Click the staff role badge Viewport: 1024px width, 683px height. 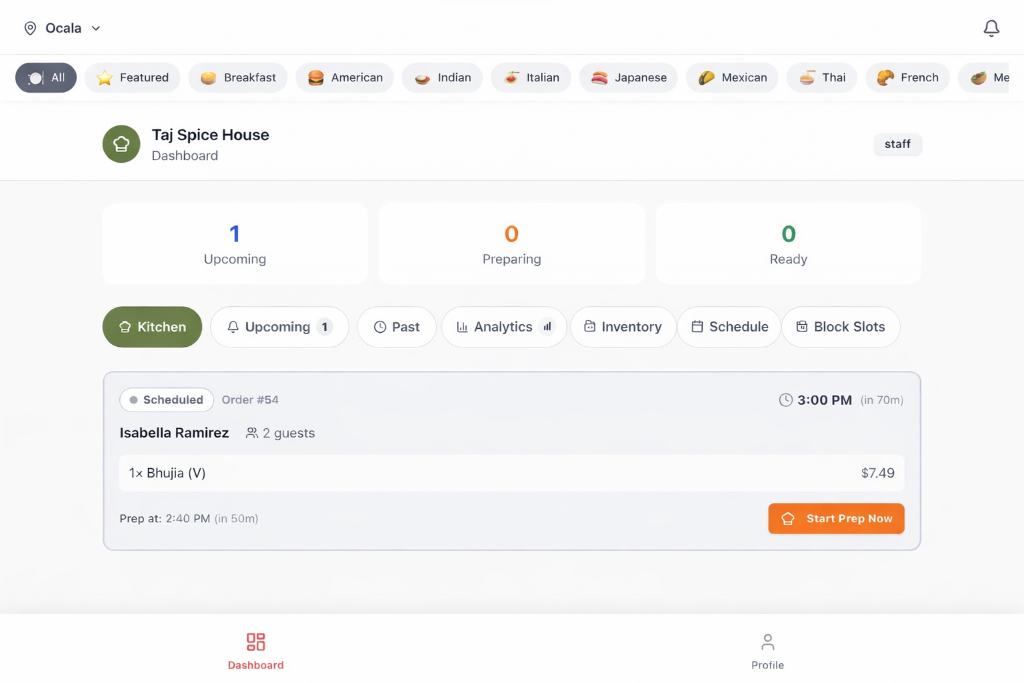click(897, 144)
